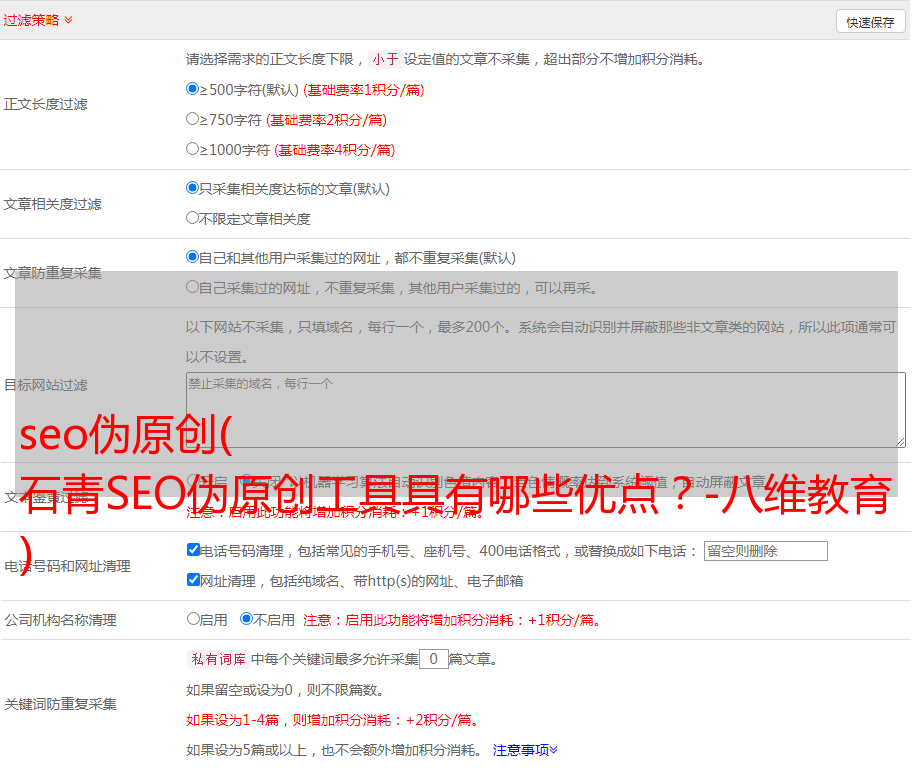
Task: Click the 私有词库 tag
Action: pos(218,659)
